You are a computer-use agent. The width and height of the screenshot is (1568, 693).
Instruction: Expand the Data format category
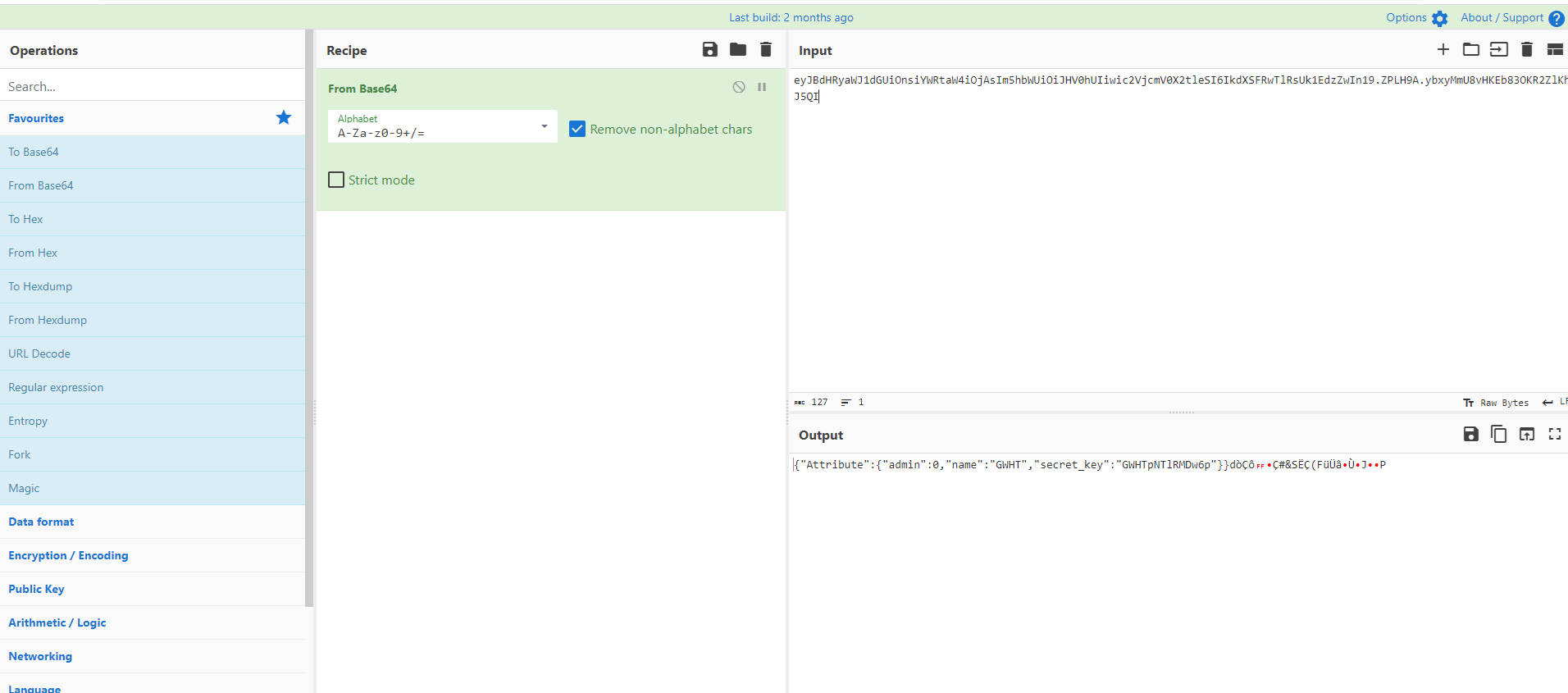coord(41,522)
